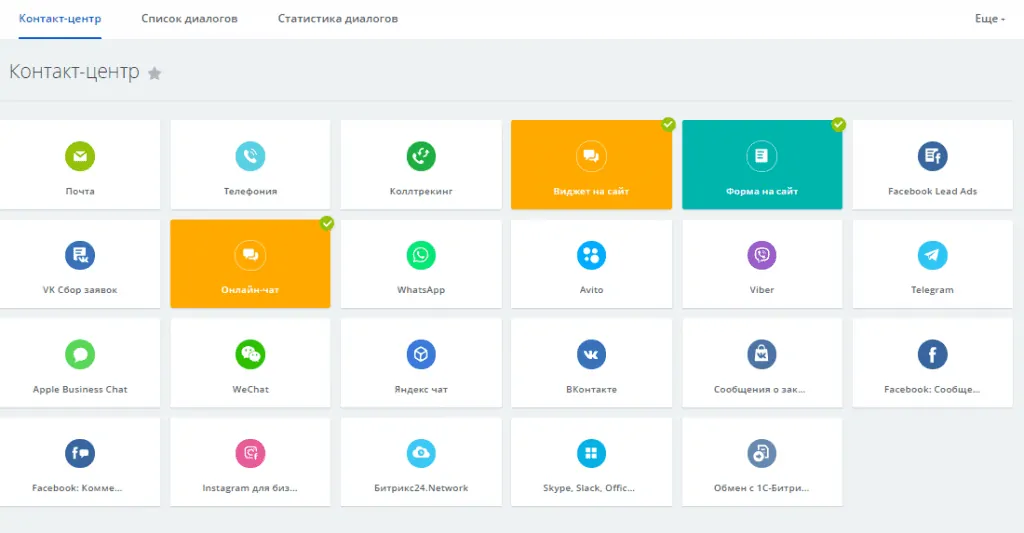Switch to the Список диалогов tab
The width and height of the screenshot is (1024, 533).
coord(189,18)
